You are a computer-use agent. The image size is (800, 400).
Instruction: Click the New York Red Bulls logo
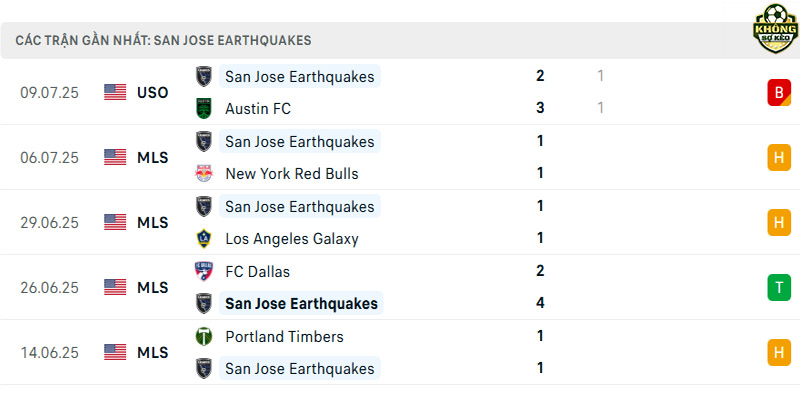(x=204, y=173)
